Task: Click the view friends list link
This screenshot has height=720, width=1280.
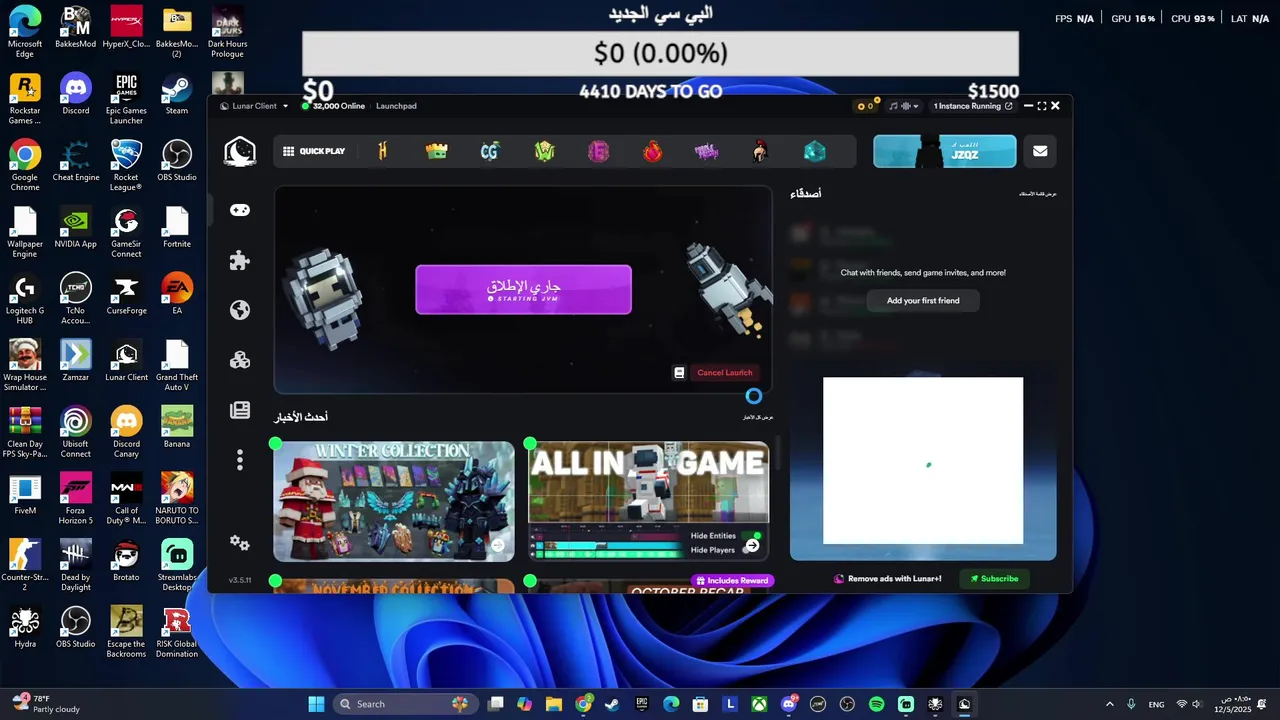Action: (x=1037, y=193)
